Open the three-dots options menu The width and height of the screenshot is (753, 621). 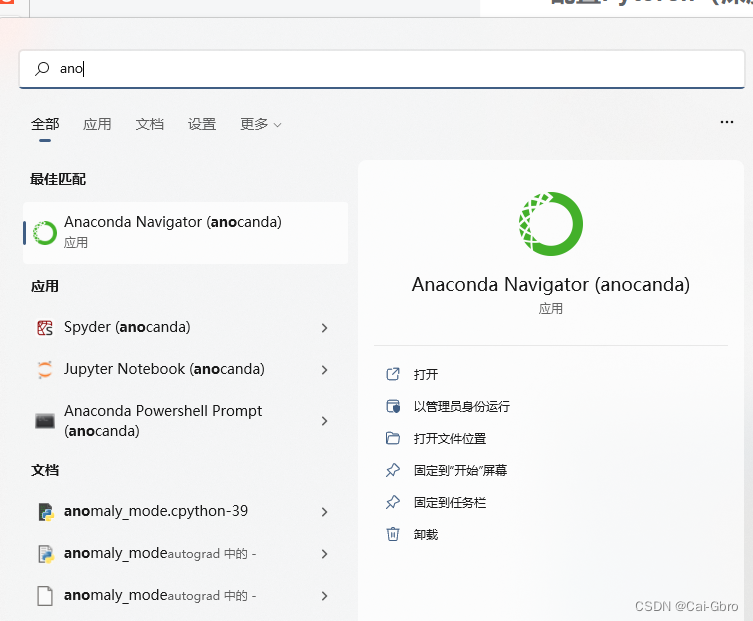point(727,122)
